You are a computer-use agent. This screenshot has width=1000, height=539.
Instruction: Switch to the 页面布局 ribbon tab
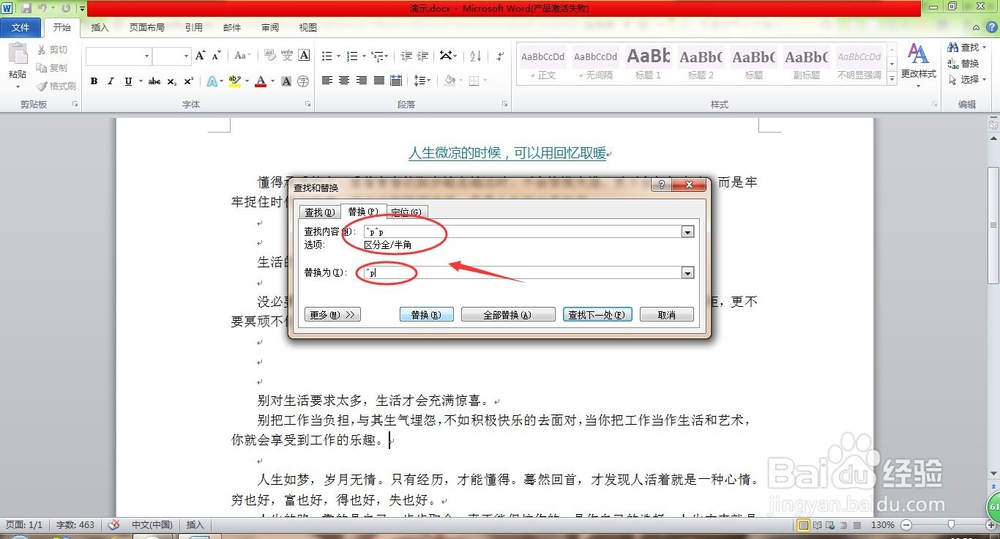[x=147, y=27]
